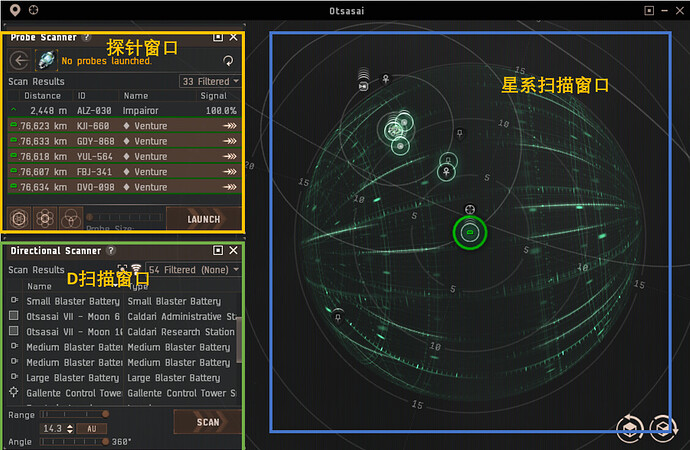The image size is (690, 450).
Task: Open the 54 Filtered (None) dropdown
Action: (193, 270)
